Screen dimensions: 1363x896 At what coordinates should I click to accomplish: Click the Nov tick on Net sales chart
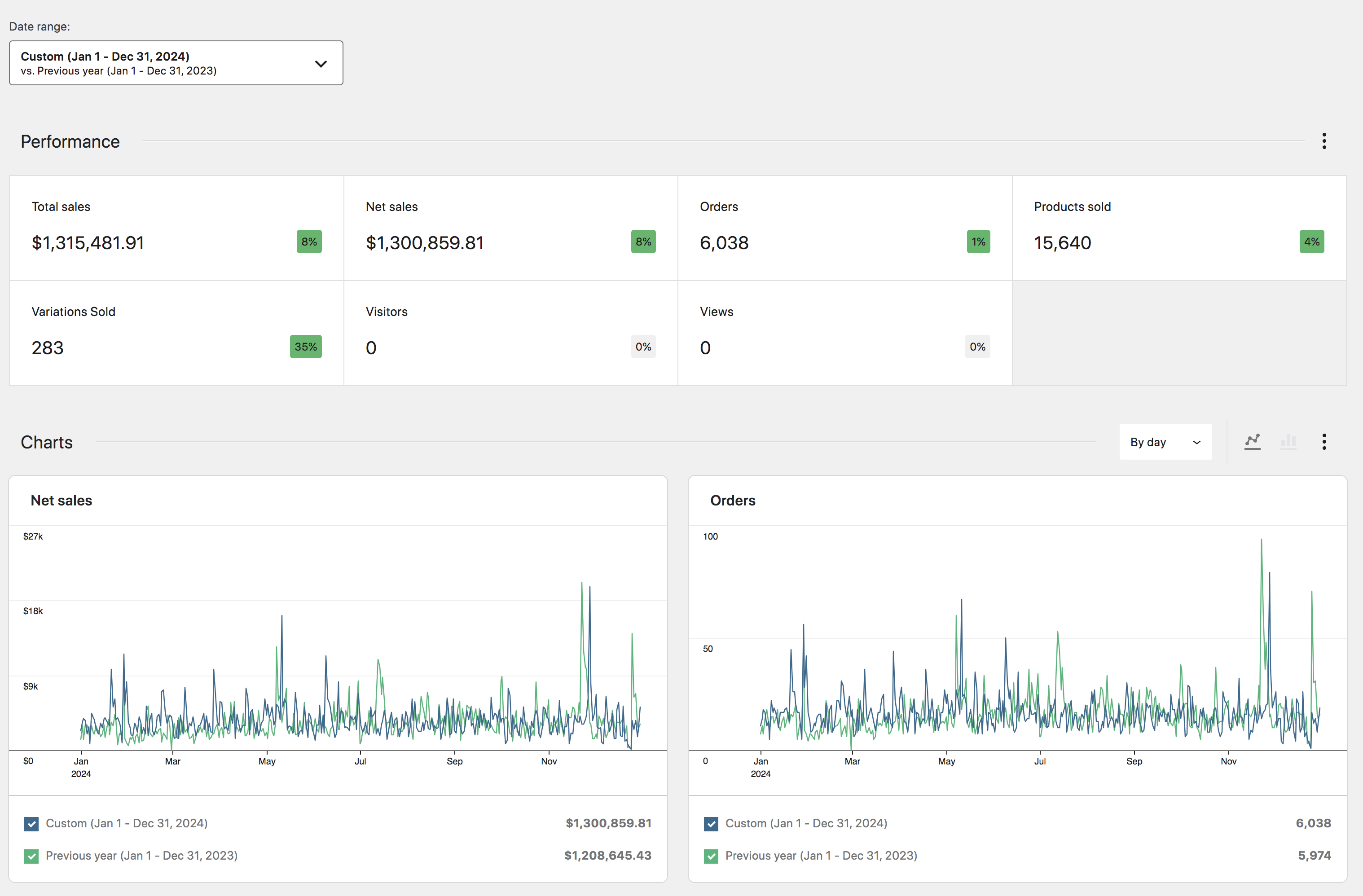tap(549, 761)
